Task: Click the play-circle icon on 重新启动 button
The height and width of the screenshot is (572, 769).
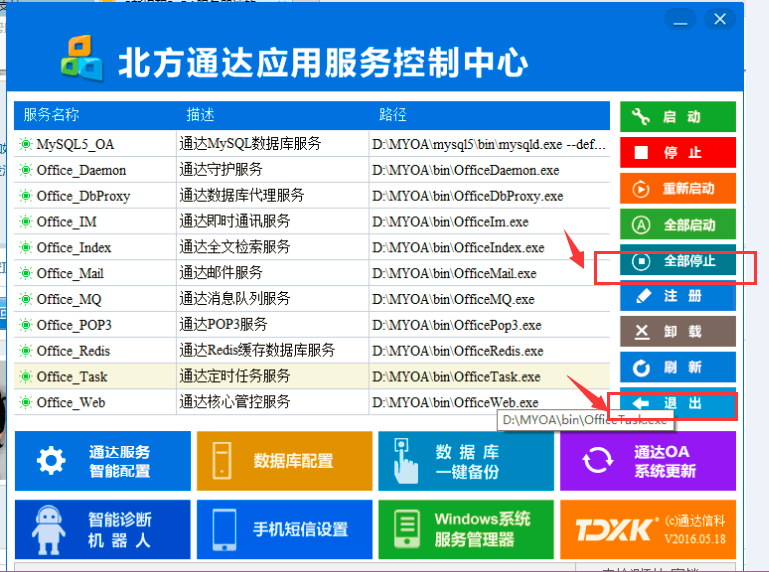Action: coord(641,189)
